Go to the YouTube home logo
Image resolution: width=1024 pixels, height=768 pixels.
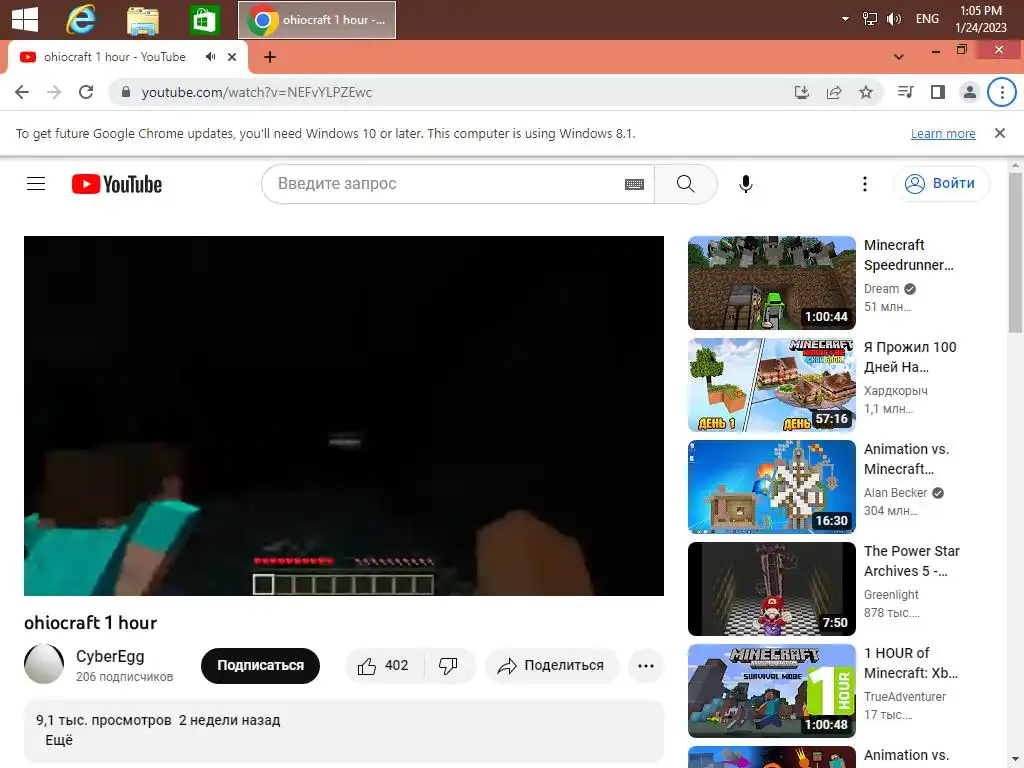(117, 184)
